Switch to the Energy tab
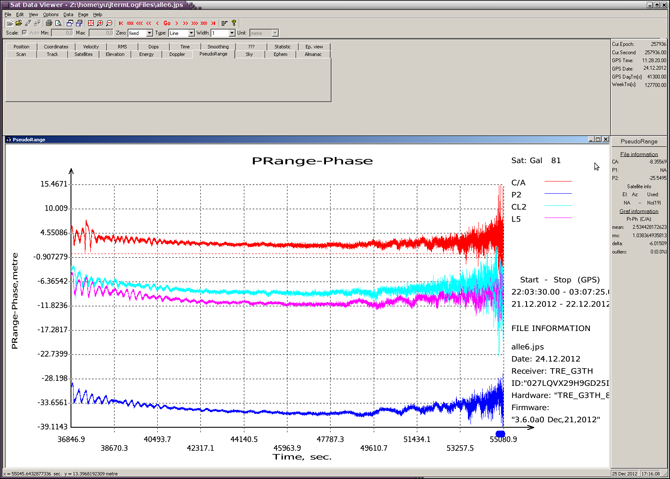670x479 pixels. 146,54
